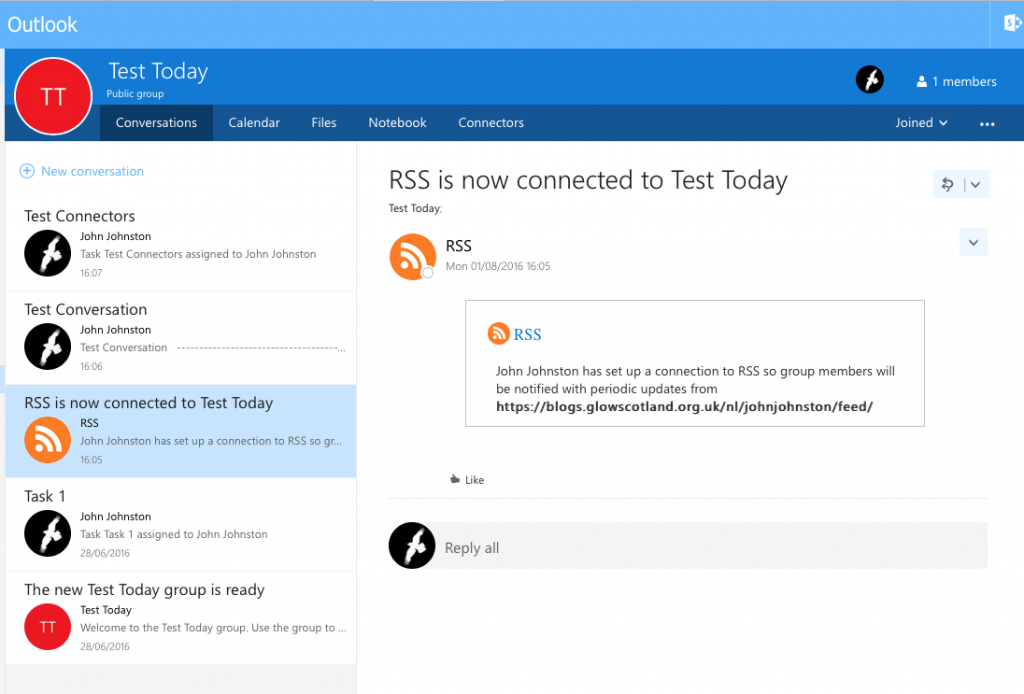Open the glowscotland feed URL
Screen dimensions: 1024x694
click(684, 407)
